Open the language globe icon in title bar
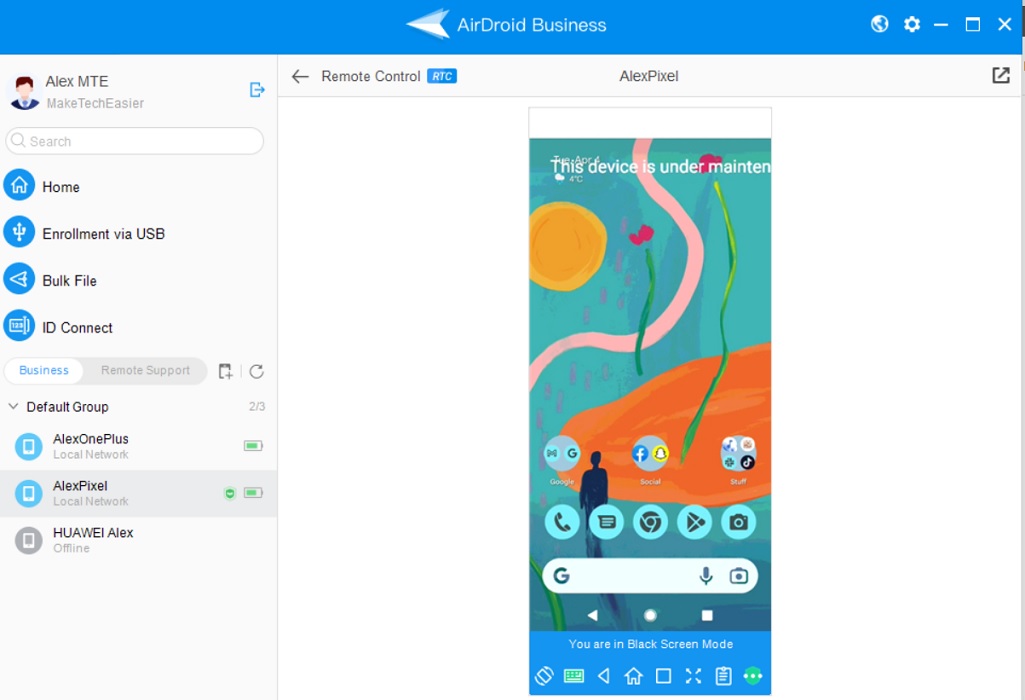The image size is (1025, 700). [x=879, y=24]
